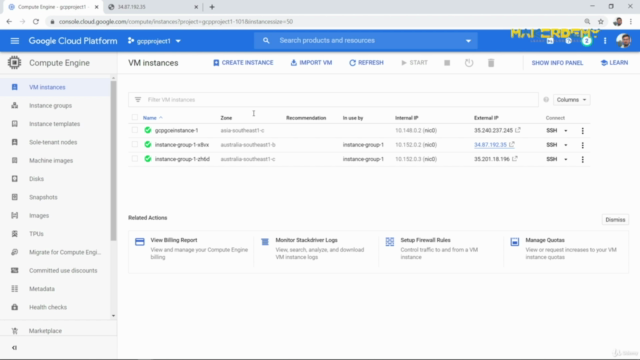Click the reset instance power icon
This screenshot has width=640, height=360.
point(469,63)
